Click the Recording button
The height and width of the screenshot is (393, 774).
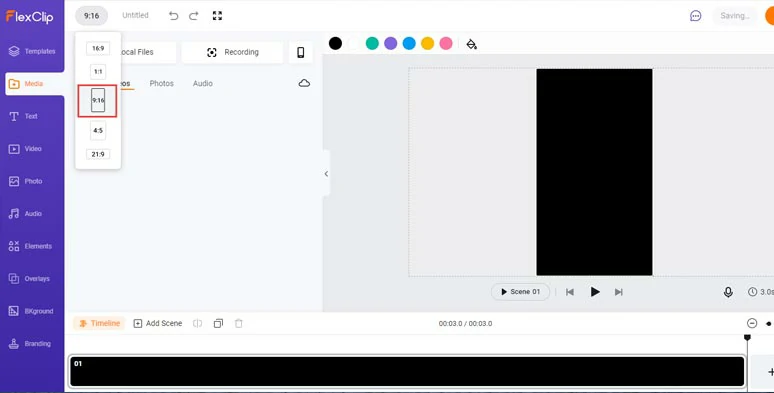[x=232, y=52]
